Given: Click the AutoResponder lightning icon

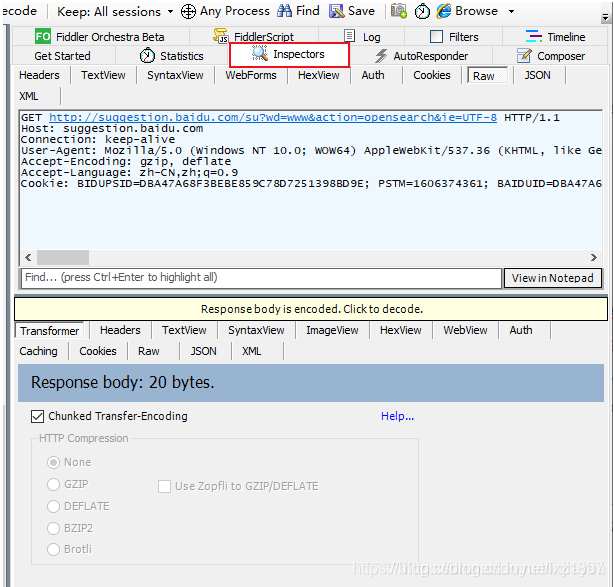Looking at the screenshot, I should 381,56.
